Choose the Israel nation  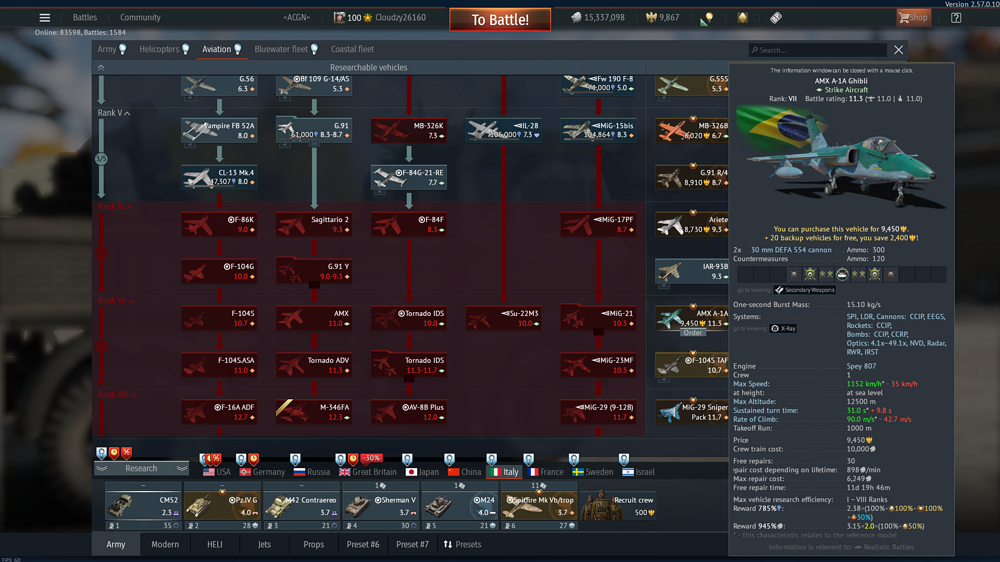coord(638,472)
